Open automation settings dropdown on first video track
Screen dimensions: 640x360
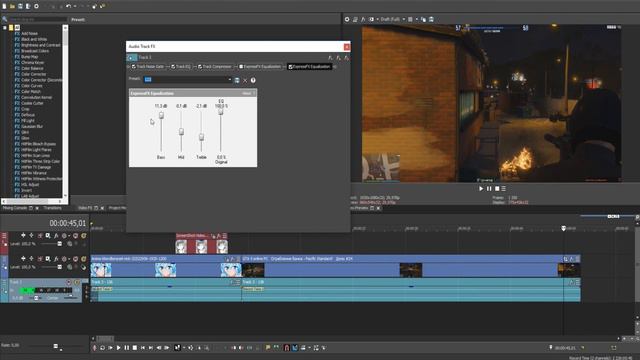[69, 236]
